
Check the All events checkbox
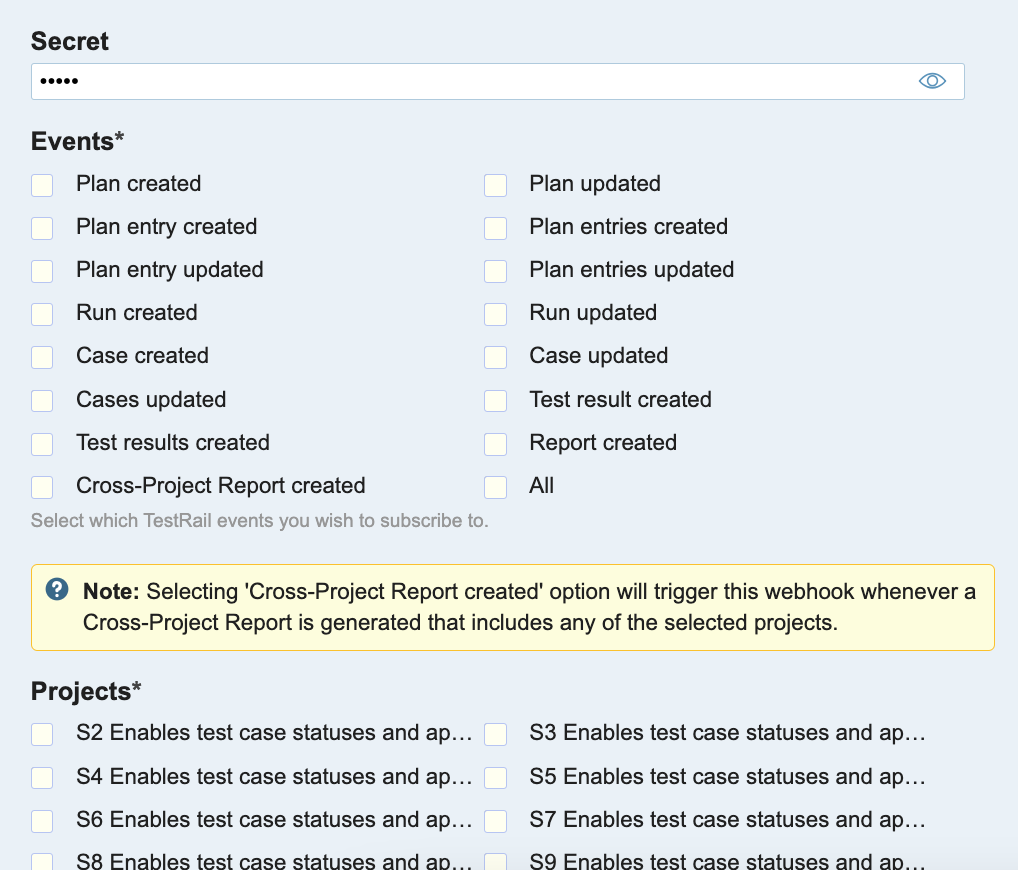pos(495,487)
